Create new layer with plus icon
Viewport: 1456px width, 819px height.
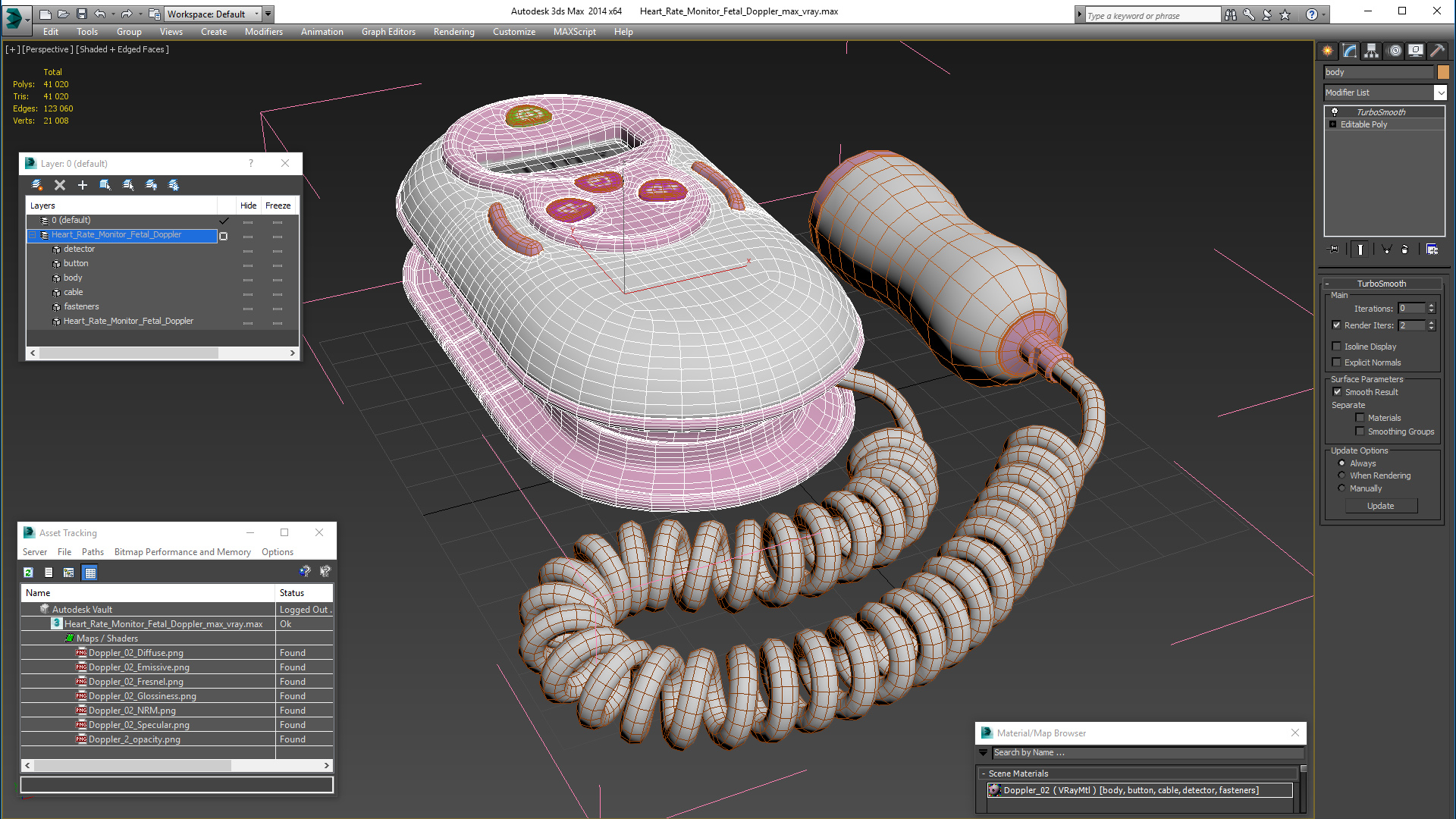(x=83, y=185)
